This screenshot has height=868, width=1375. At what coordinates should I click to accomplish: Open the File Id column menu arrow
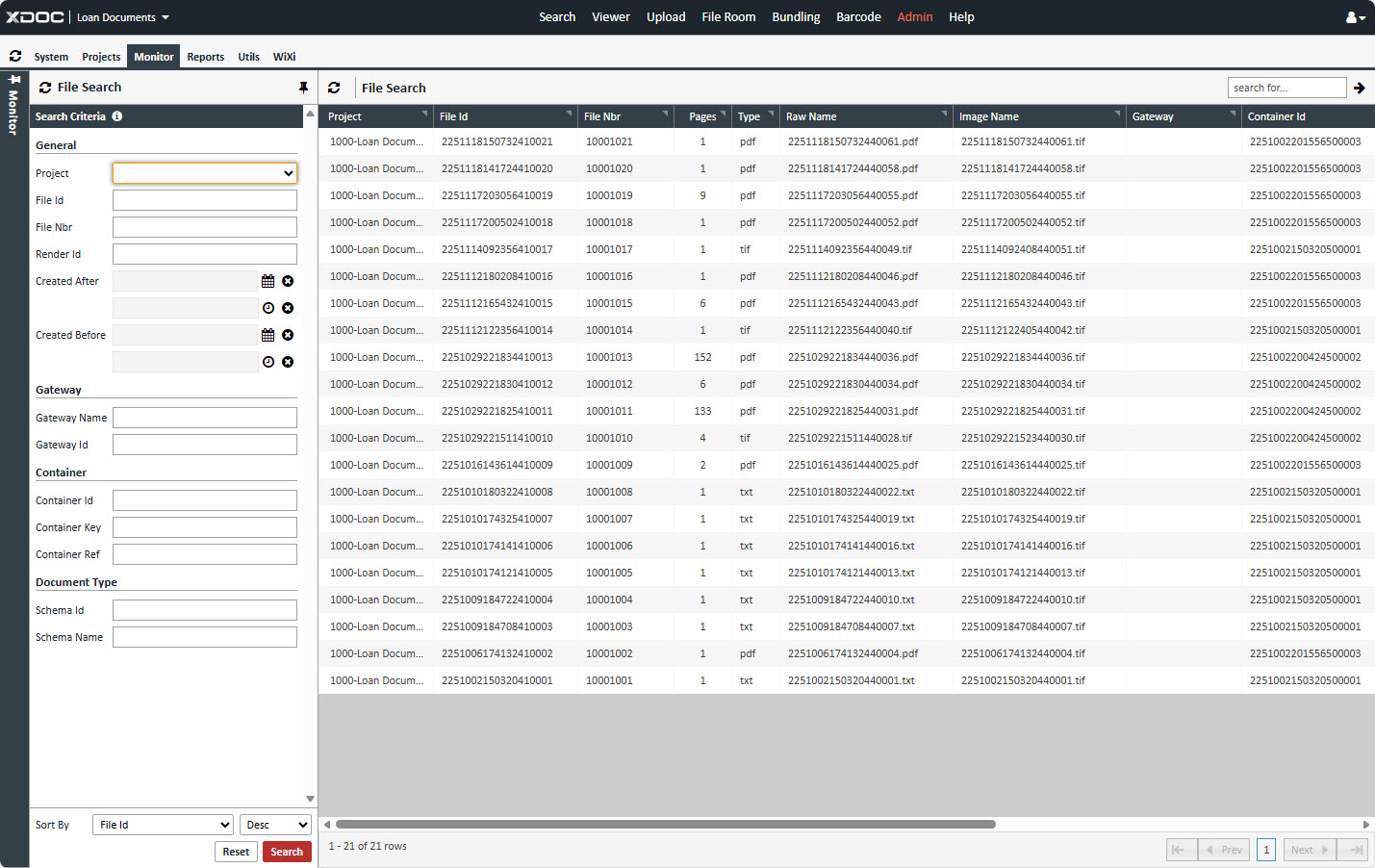569,114
